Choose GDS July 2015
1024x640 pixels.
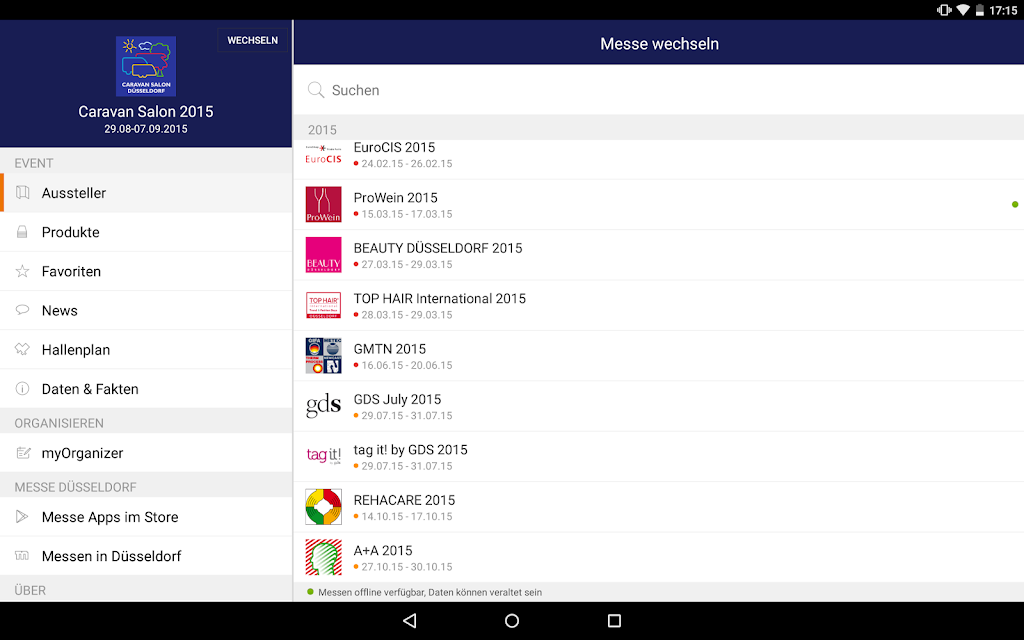659,406
